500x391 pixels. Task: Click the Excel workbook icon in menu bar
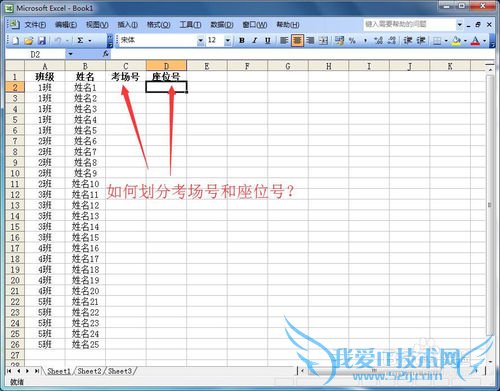click(x=14, y=24)
